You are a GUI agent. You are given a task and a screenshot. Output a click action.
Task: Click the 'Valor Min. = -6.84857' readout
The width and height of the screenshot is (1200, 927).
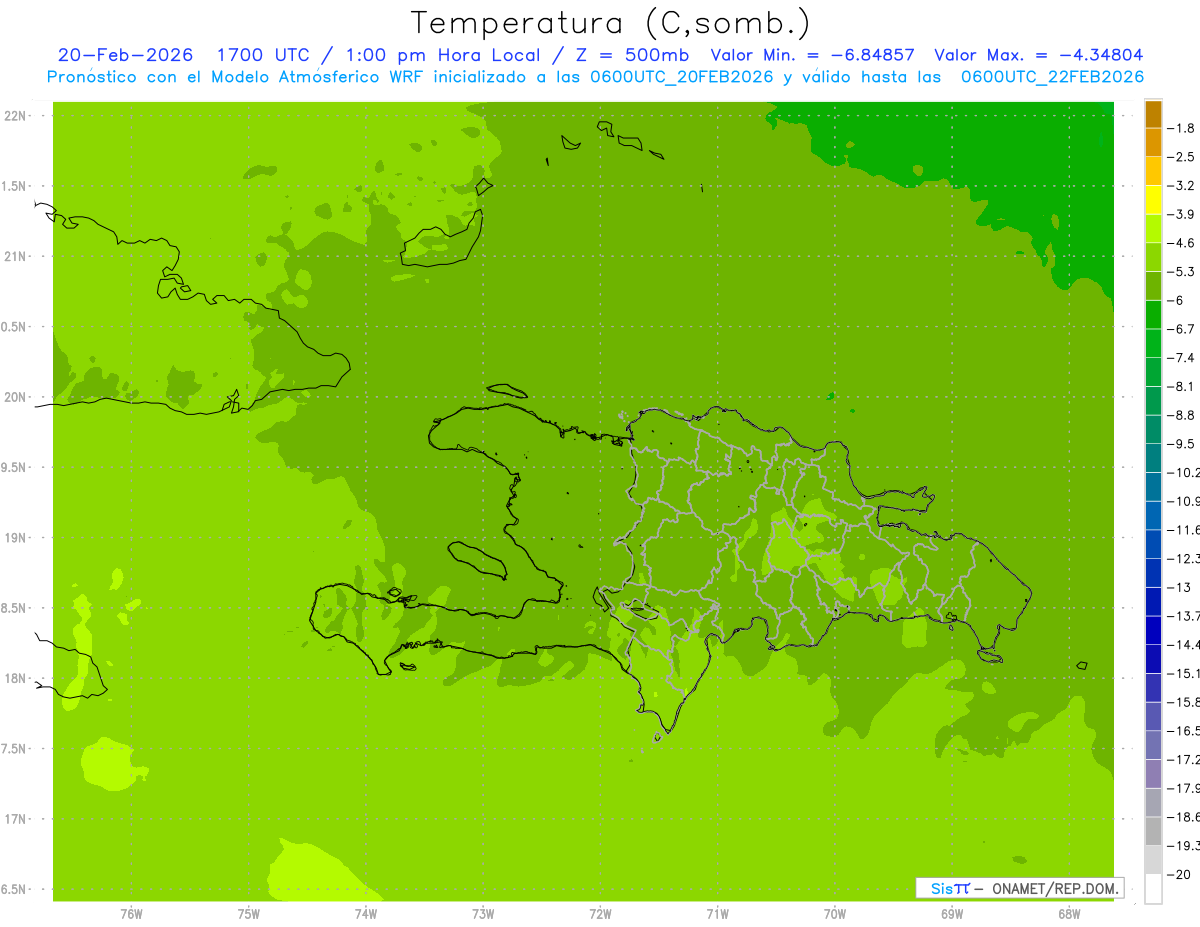(x=812, y=56)
